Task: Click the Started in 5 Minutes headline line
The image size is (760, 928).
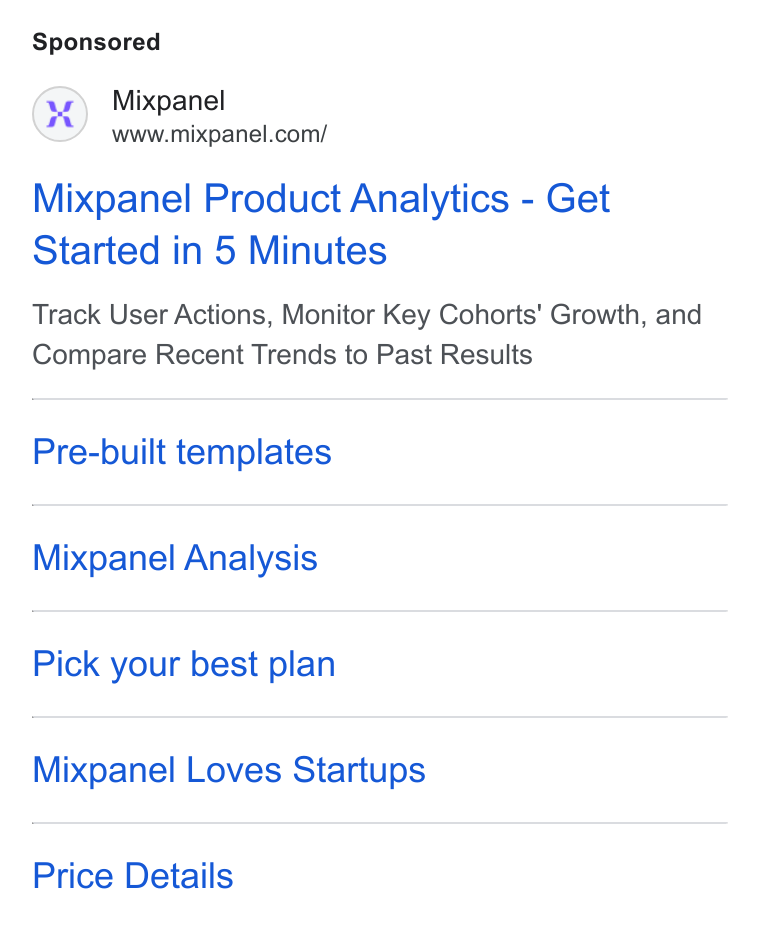Action: pos(210,250)
